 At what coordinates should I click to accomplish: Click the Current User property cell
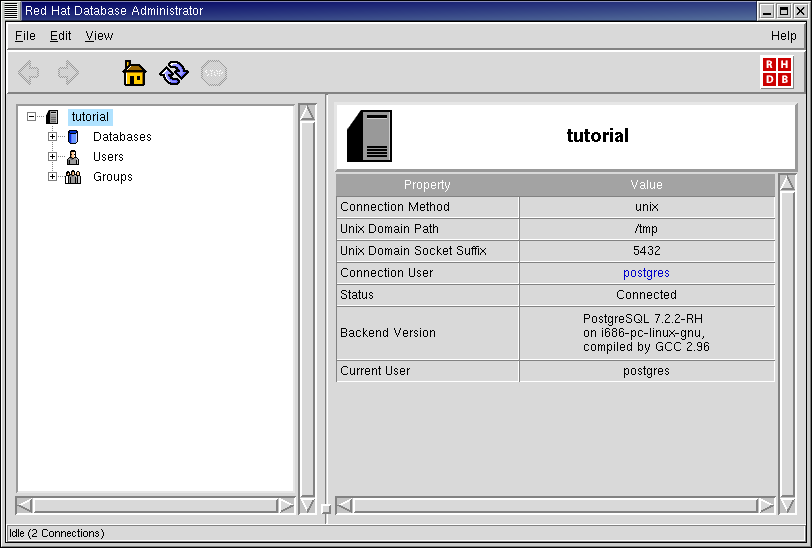(428, 371)
